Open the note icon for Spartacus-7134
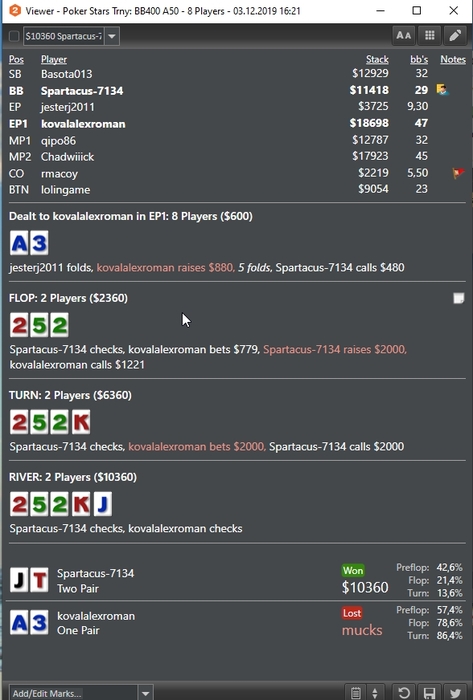The height and width of the screenshot is (700, 473). pos(442,90)
